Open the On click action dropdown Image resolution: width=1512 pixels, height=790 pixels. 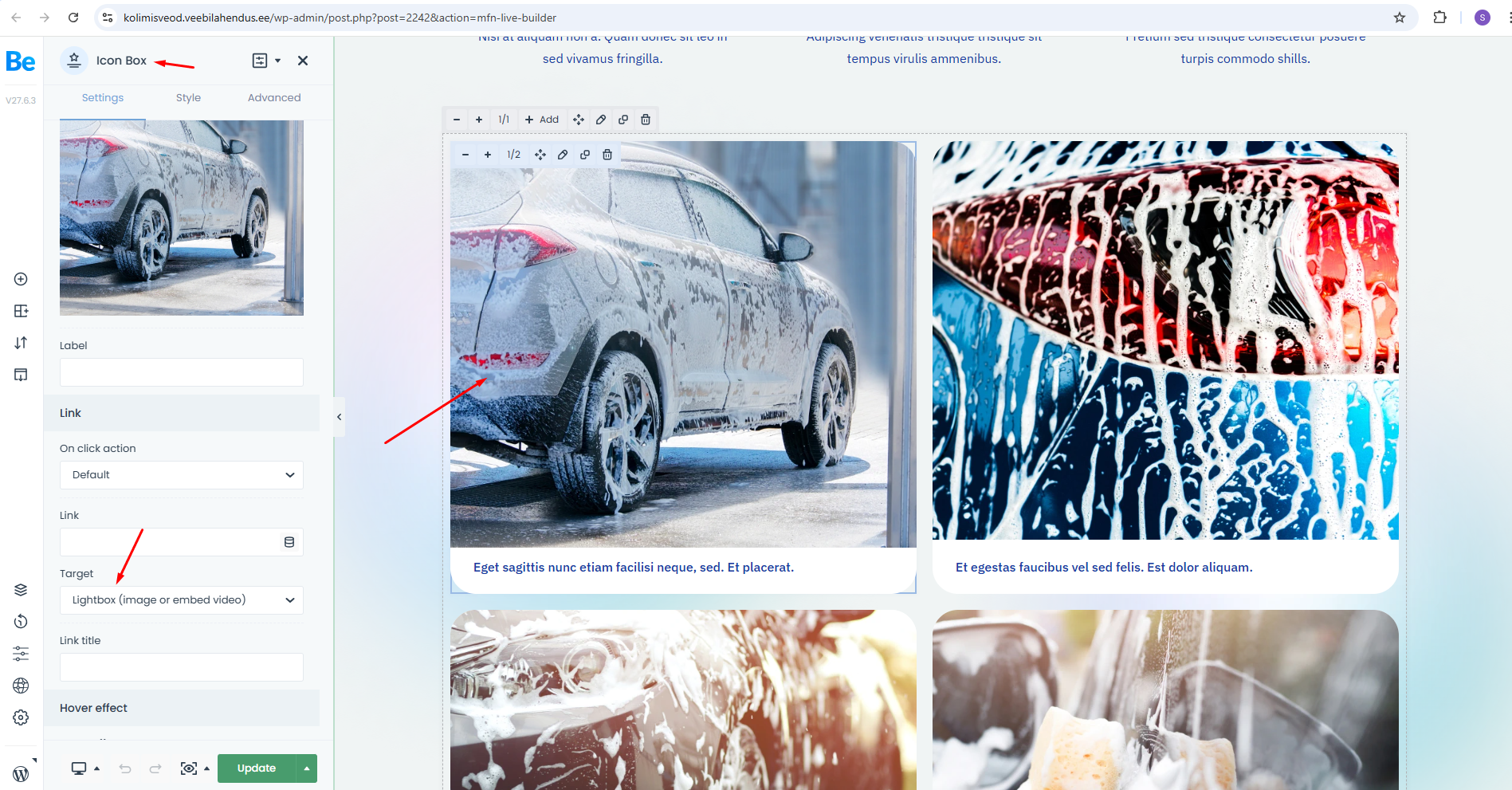point(182,475)
